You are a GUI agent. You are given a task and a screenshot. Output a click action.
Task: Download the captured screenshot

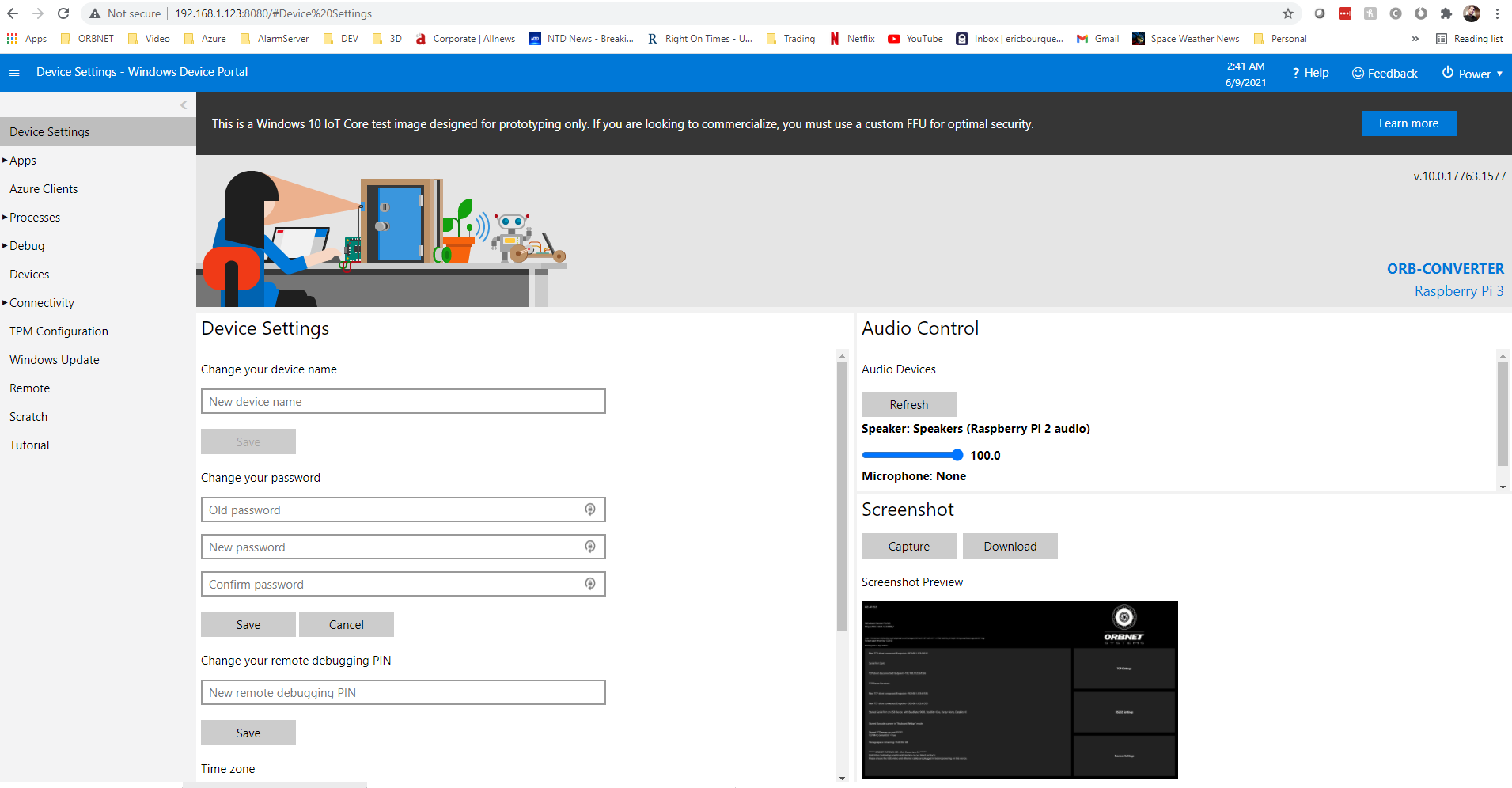point(1010,546)
